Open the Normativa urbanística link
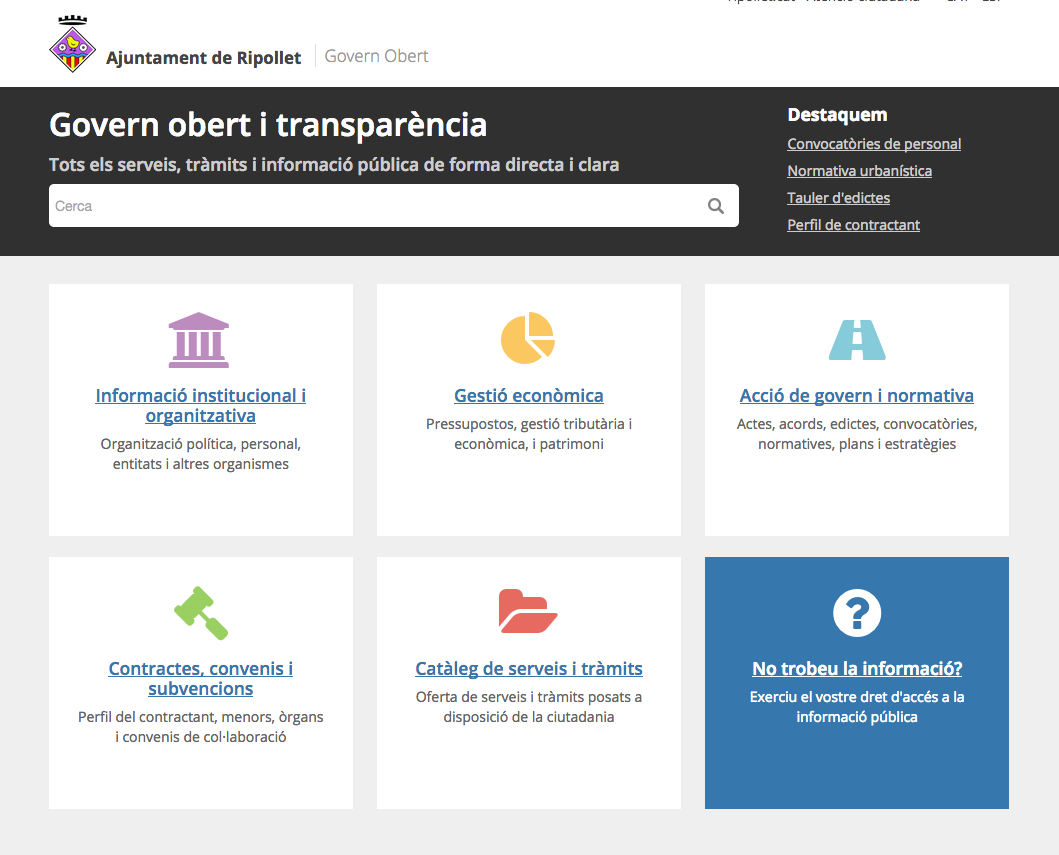Viewport: 1059px width, 855px height. (x=859, y=171)
